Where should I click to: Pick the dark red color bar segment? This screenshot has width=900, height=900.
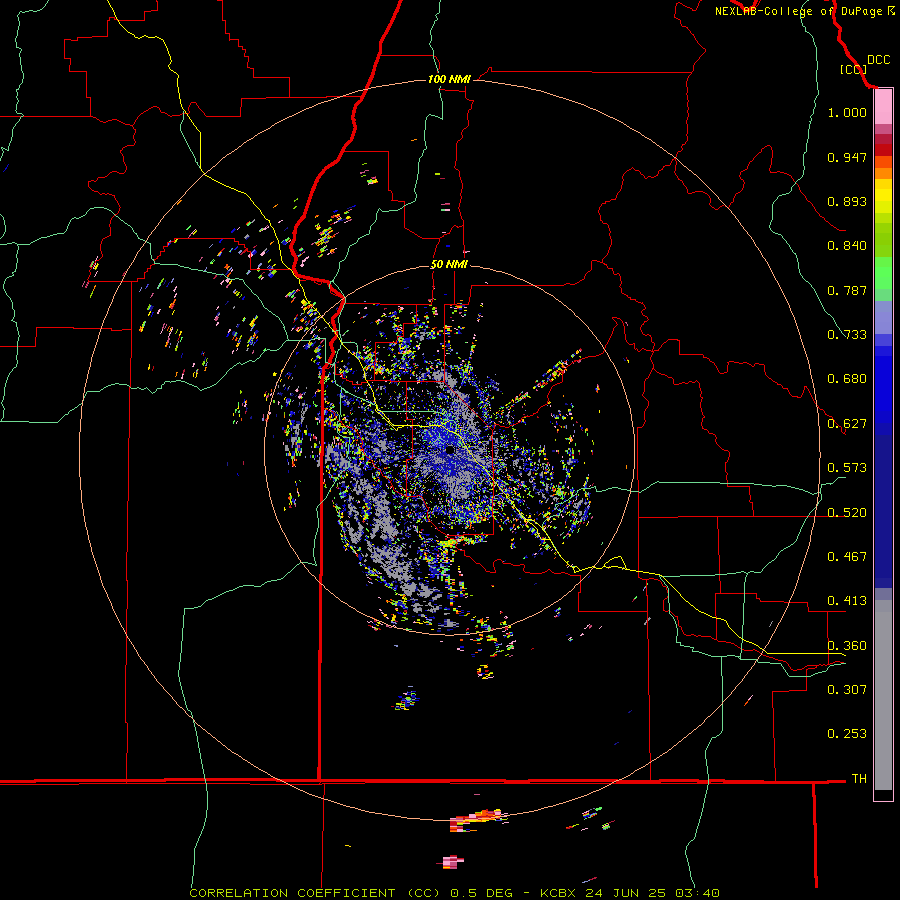[x=883, y=150]
